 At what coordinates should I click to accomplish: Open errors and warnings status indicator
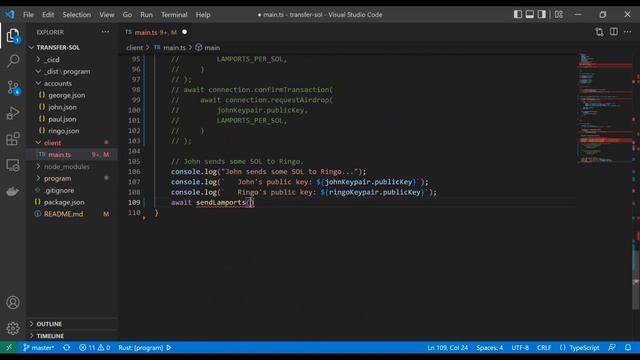[95, 348]
